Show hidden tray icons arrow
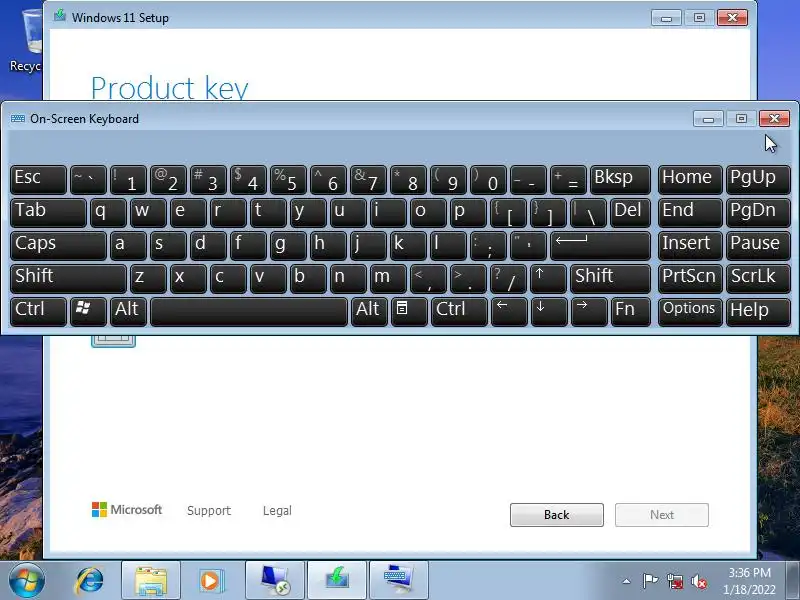Image resolution: width=800 pixels, height=600 pixels. [x=627, y=581]
